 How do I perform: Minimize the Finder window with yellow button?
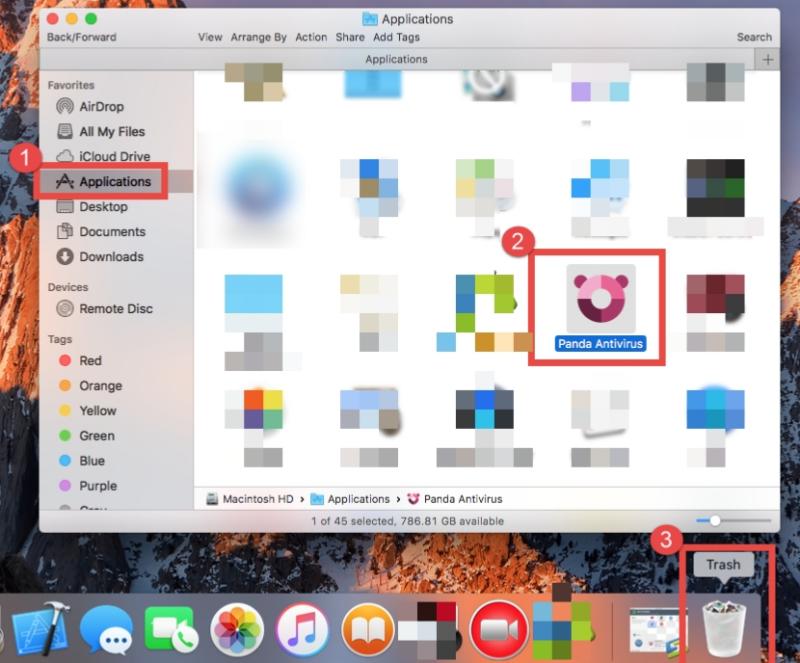71,19
